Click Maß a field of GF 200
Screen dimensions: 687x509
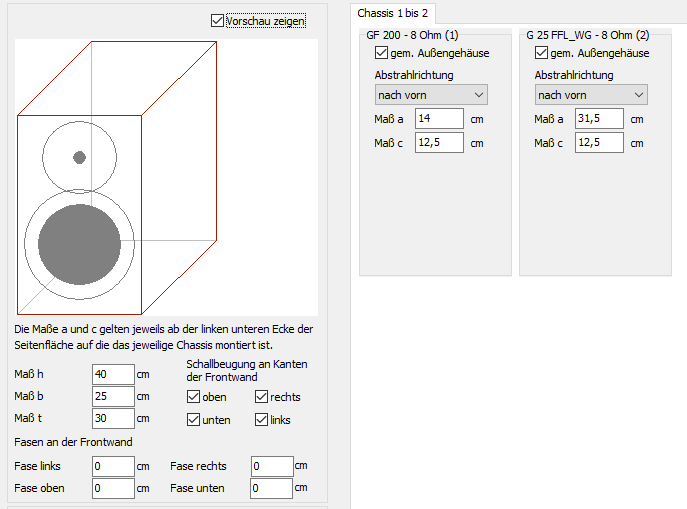(x=439, y=118)
